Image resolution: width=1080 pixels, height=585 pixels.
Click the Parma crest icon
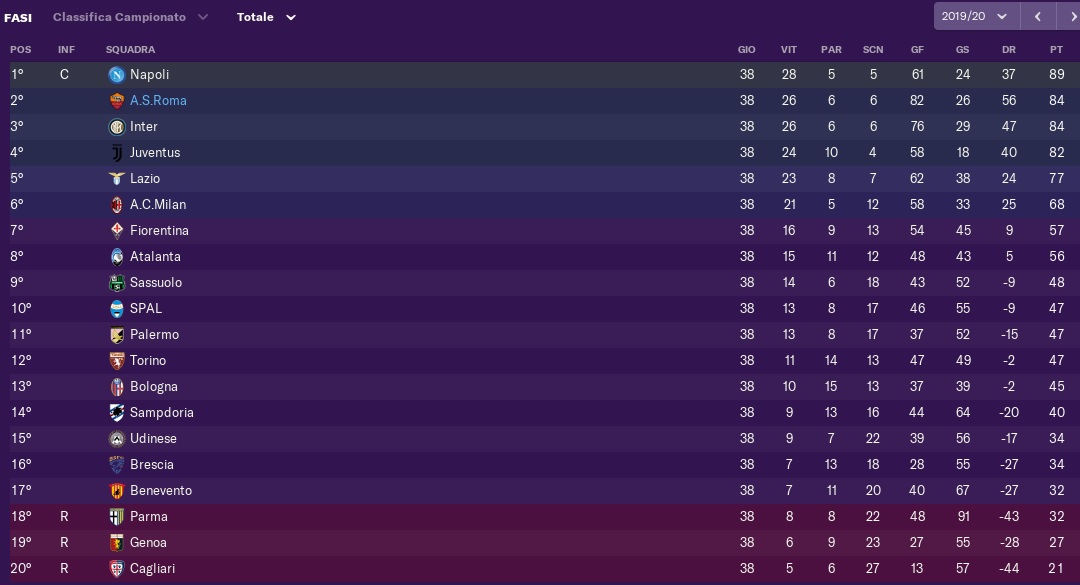point(117,517)
